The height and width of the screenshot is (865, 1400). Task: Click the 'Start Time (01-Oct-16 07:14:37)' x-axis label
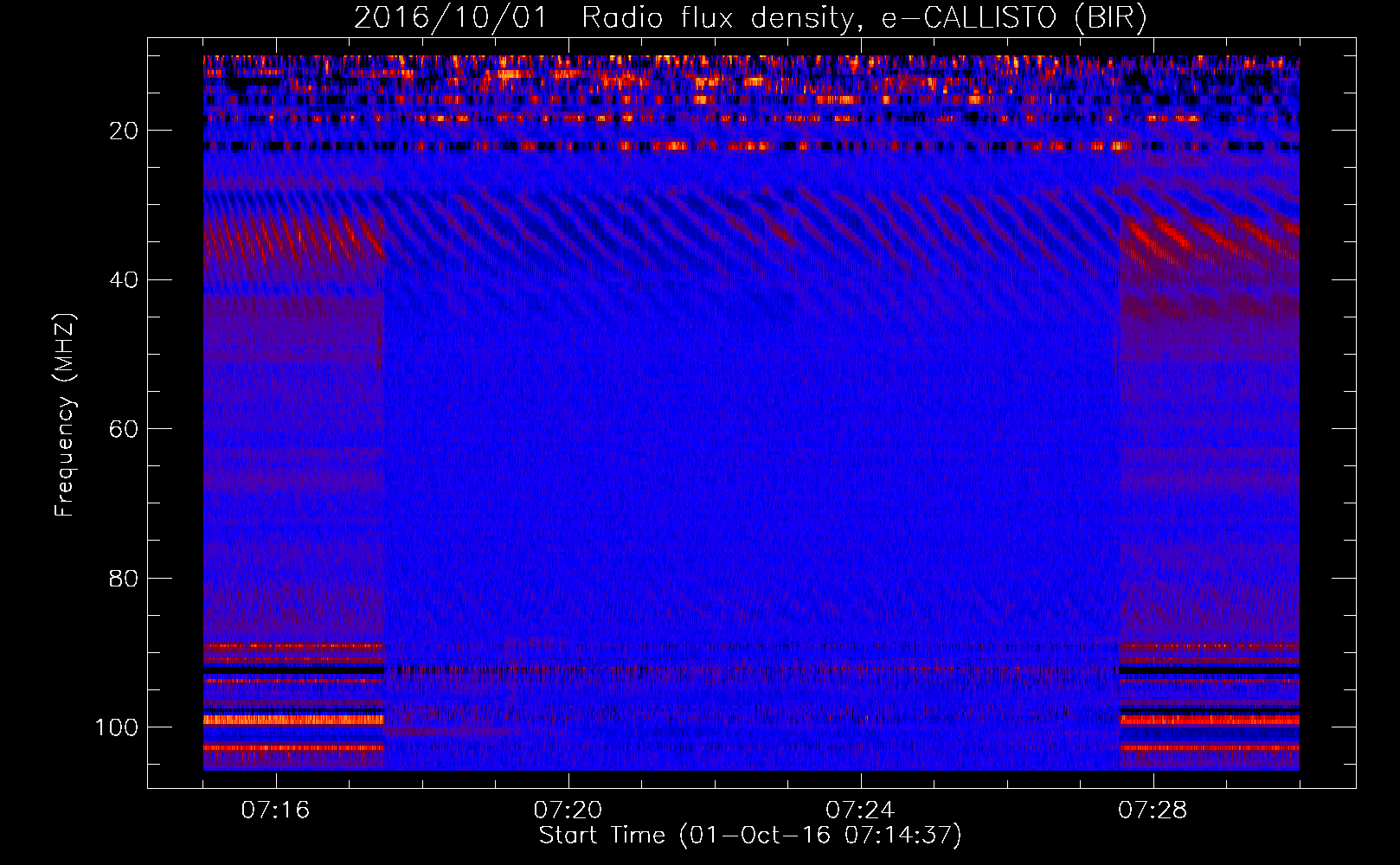(x=750, y=836)
